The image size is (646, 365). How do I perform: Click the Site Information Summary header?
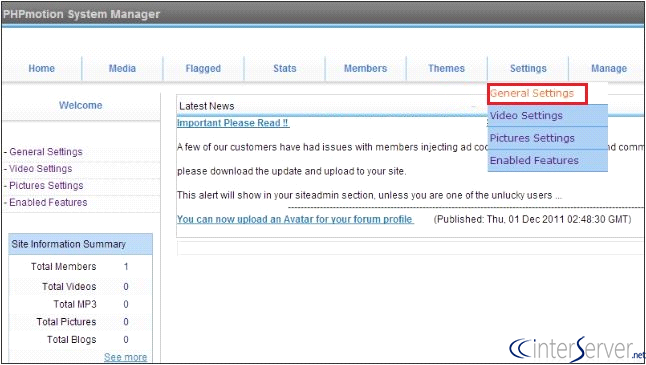[x=80, y=244]
